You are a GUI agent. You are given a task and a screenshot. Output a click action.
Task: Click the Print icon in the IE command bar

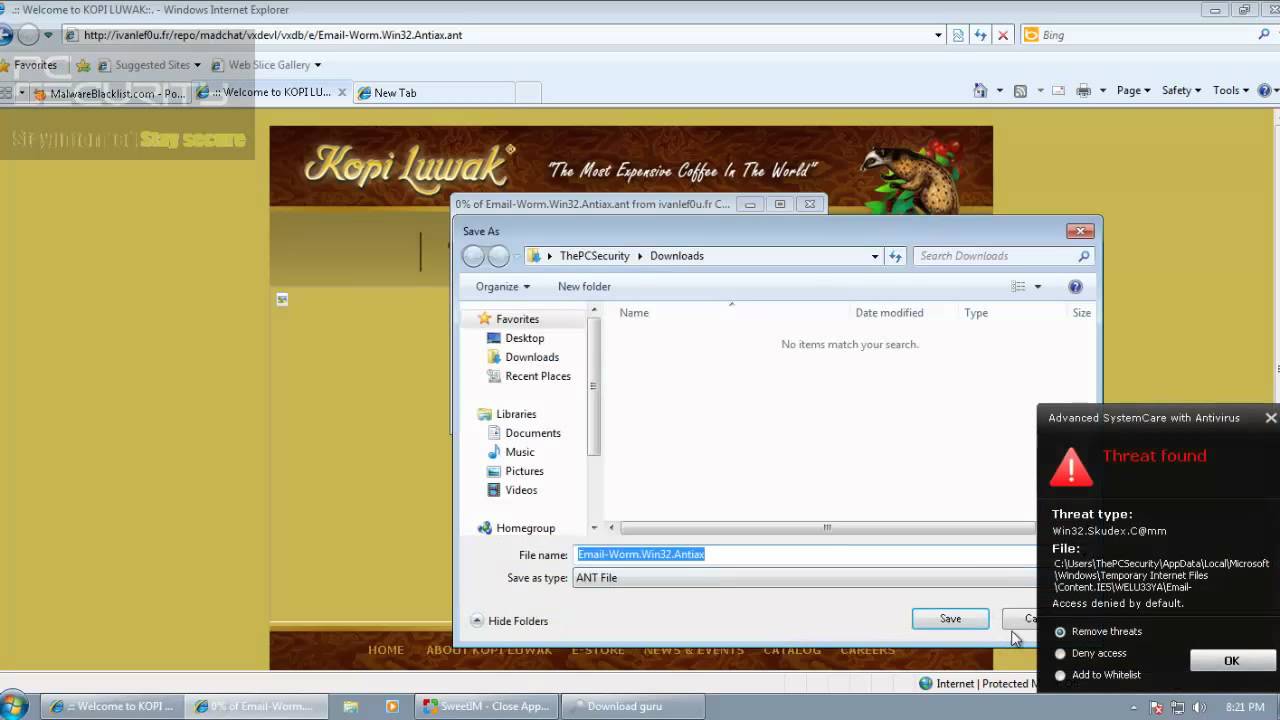point(1083,90)
